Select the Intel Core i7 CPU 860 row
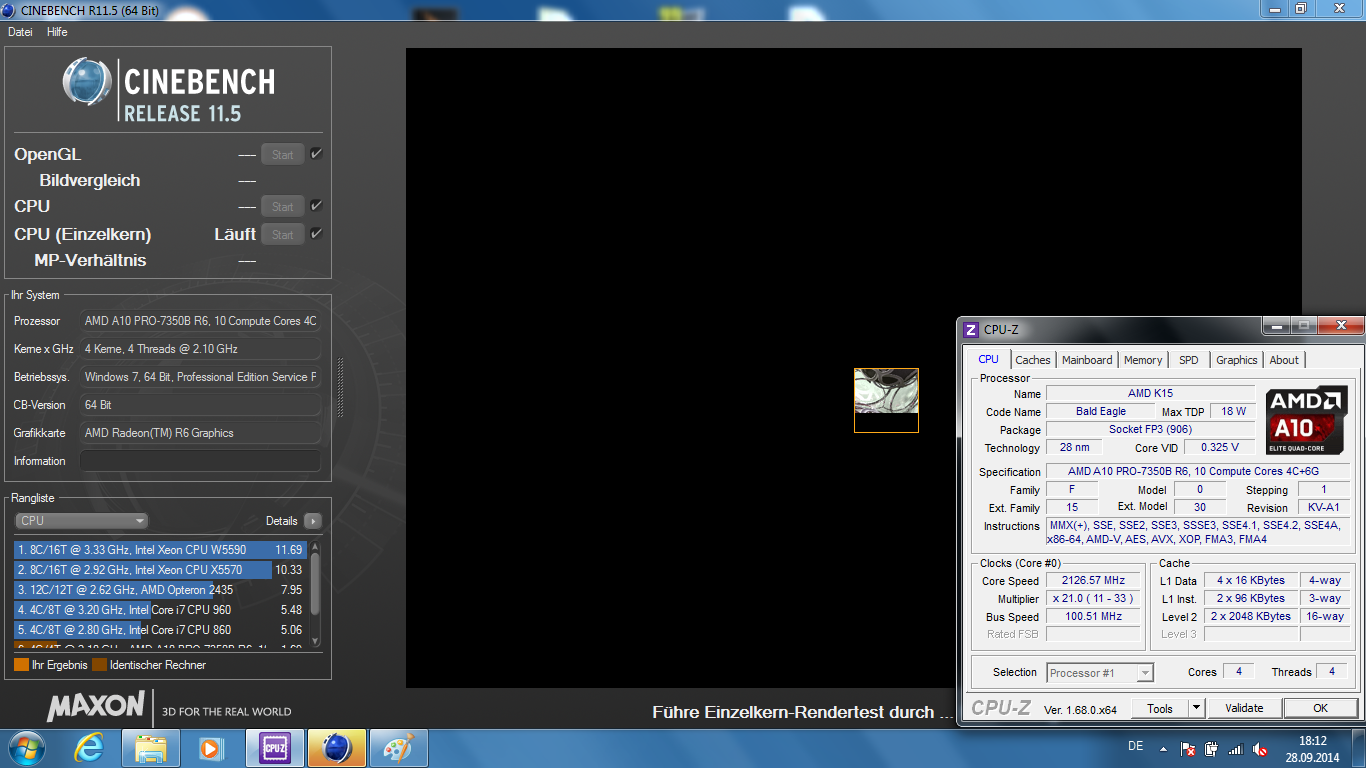The width and height of the screenshot is (1366, 768). click(x=160, y=630)
